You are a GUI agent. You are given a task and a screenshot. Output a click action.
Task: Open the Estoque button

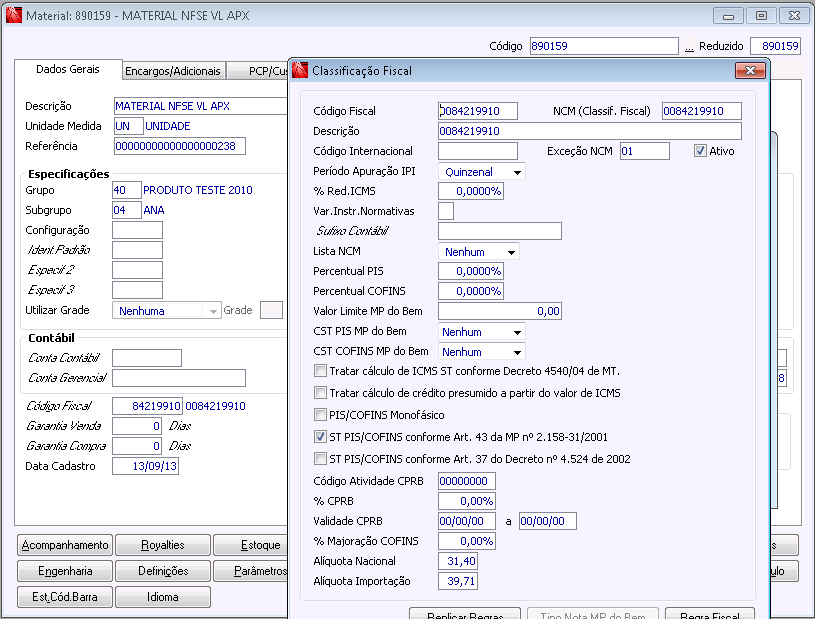[251, 545]
